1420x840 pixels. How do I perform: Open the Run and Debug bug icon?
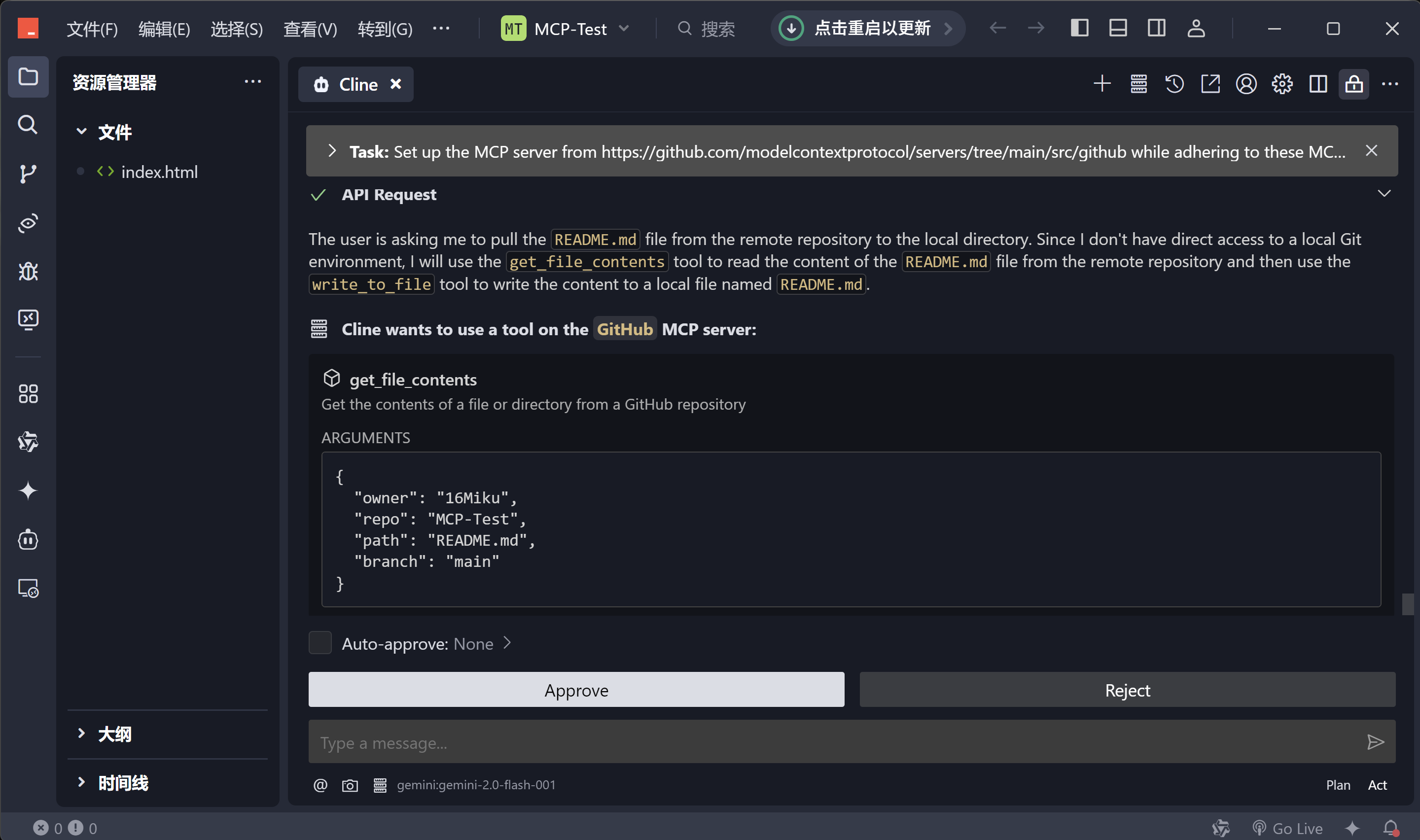click(28, 272)
